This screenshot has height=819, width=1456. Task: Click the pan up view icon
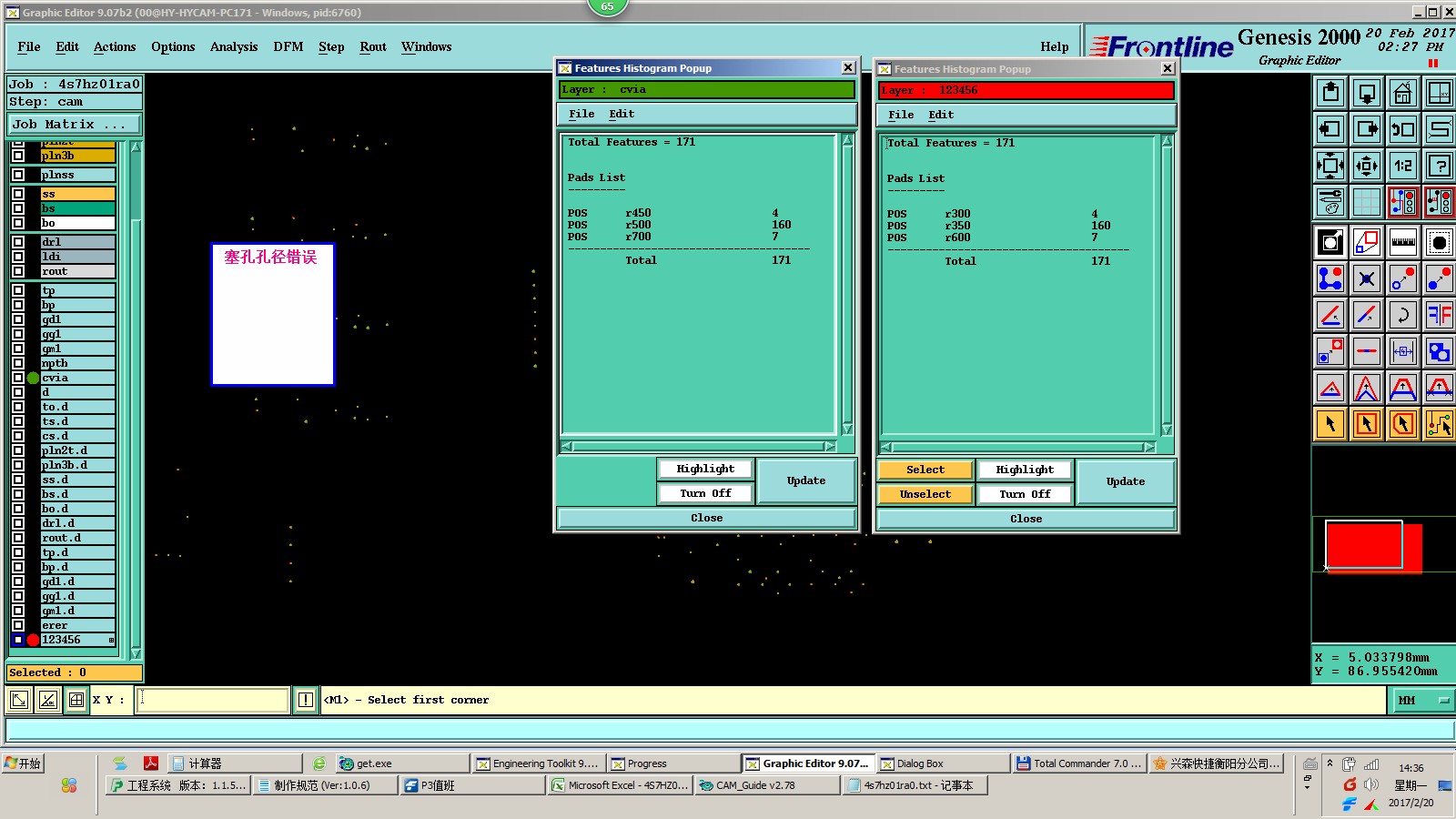pyautogui.click(x=1330, y=93)
